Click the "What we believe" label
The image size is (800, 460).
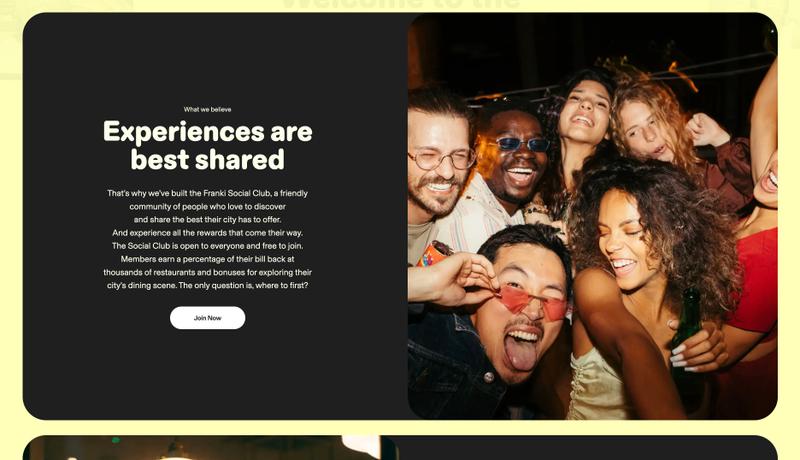coord(207,109)
